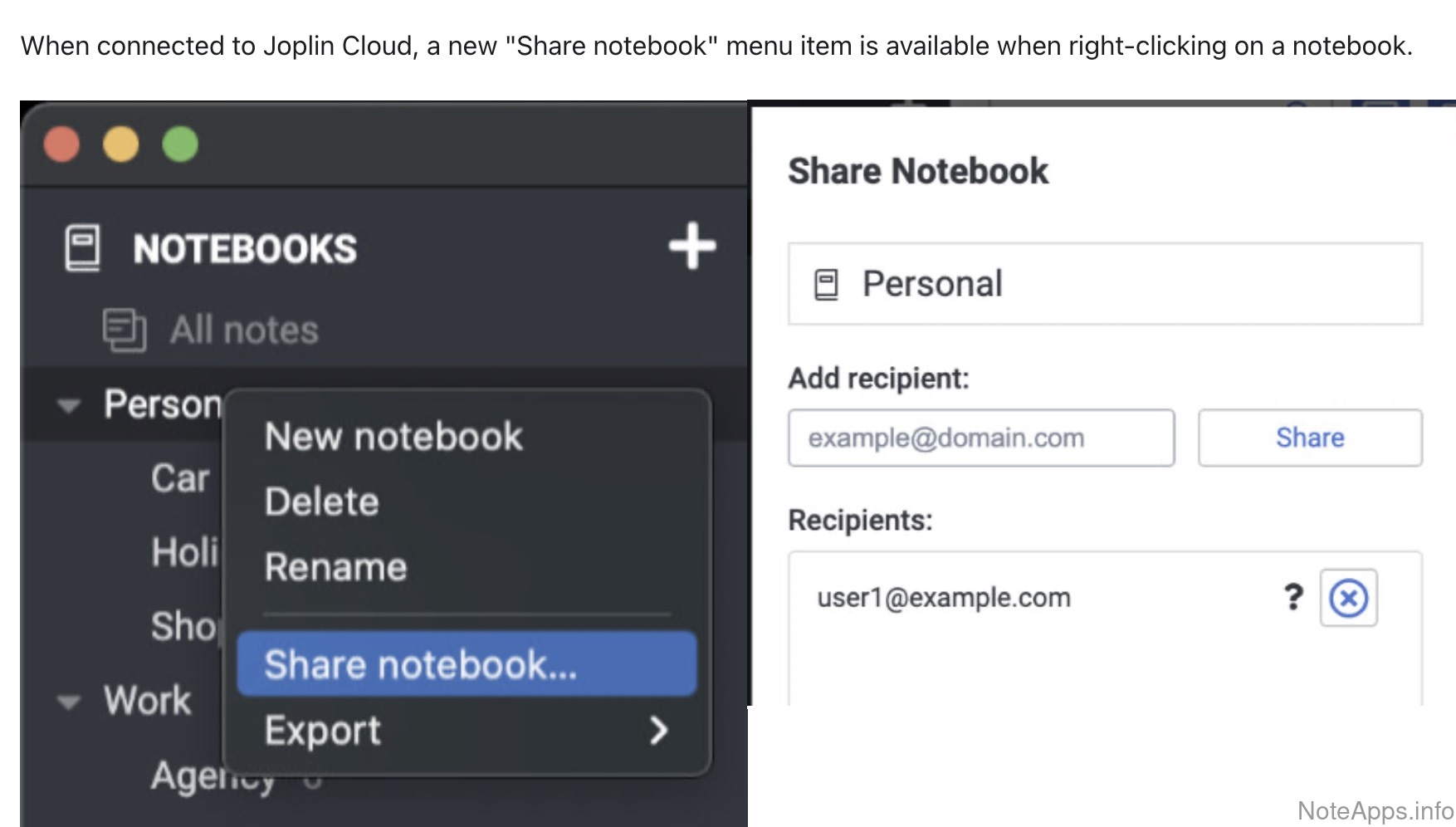Viewport: 1456px width, 827px height.
Task: Click the question mark status icon
Action: pos(1292,597)
